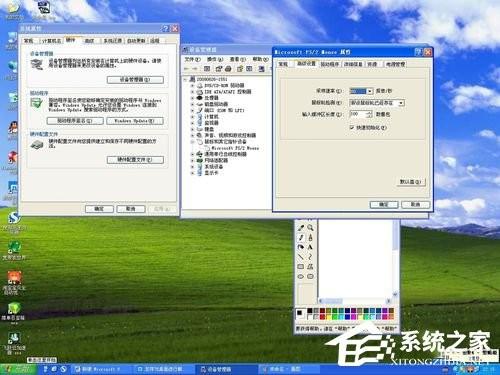Click the help question mark on mouse properties dialog

click(419, 52)
